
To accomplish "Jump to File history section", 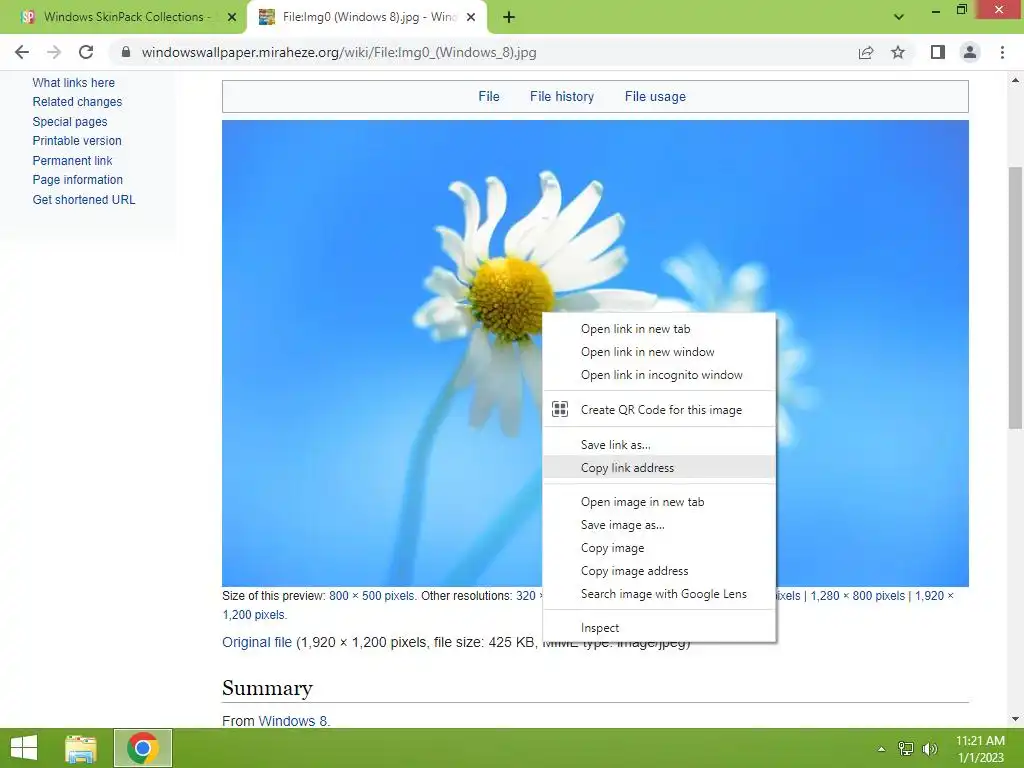I will [x=562, y=97].
